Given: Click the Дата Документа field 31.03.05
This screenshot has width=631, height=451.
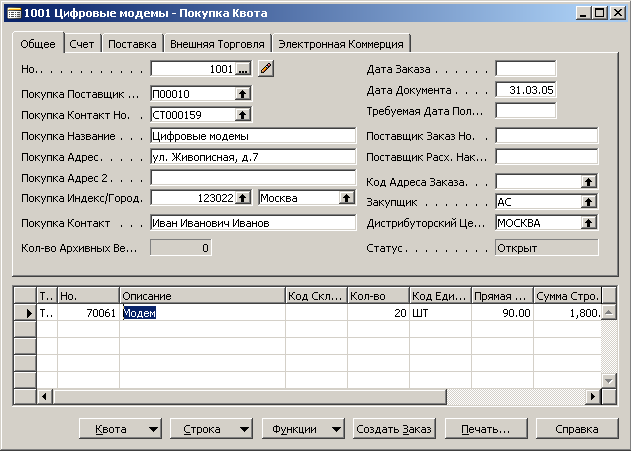Looking at the screenshot, I should [526, 90].
